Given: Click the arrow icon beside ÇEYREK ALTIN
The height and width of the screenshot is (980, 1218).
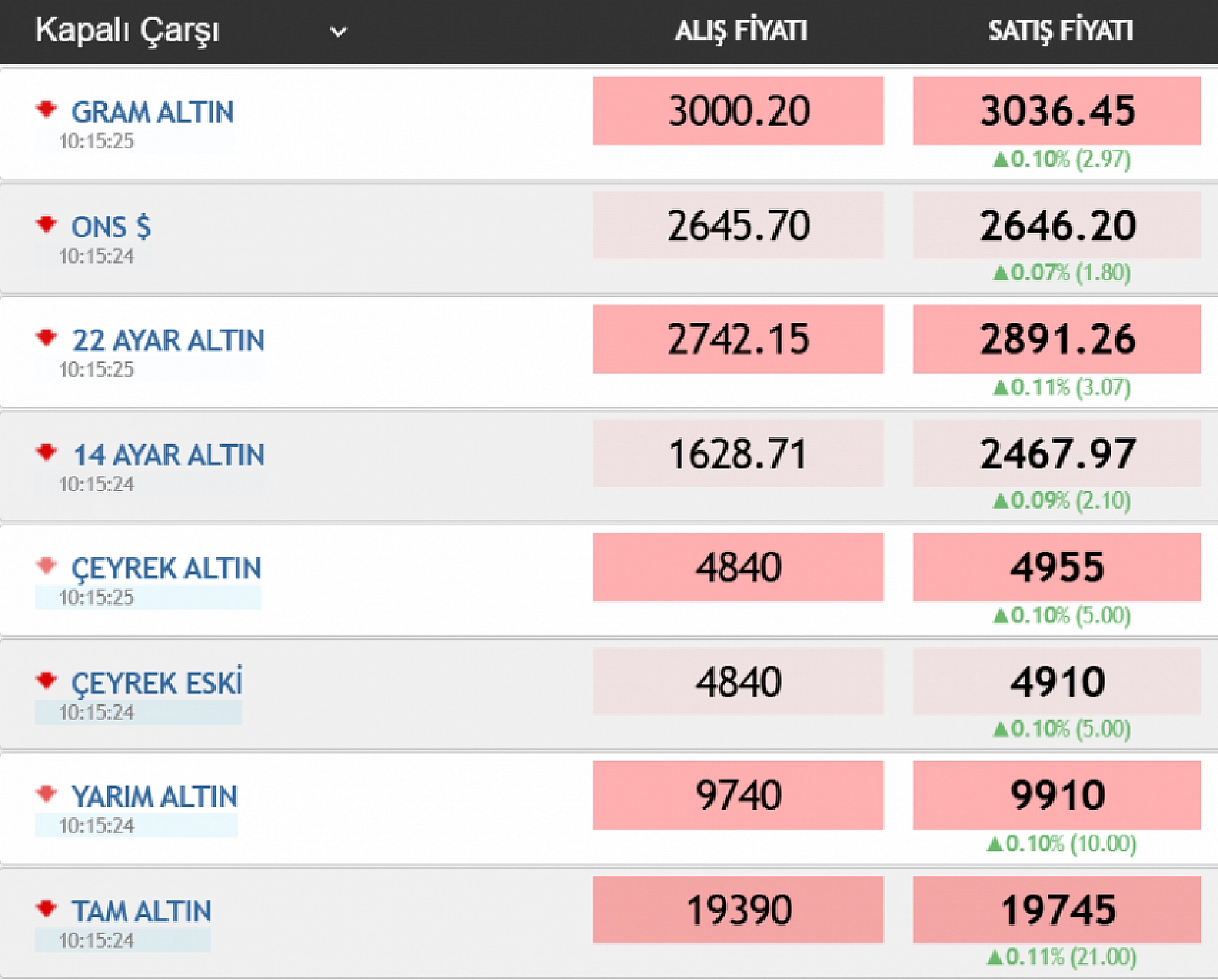Looking at the screenshot, I should 46,566.
